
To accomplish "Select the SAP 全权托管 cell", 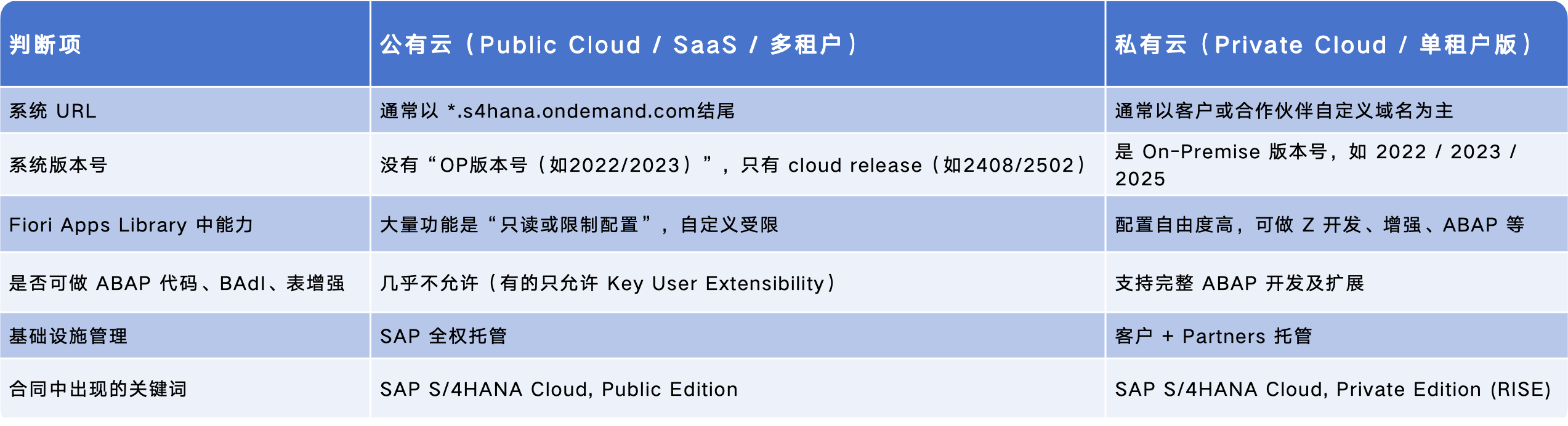I will (x=443, y=336).
